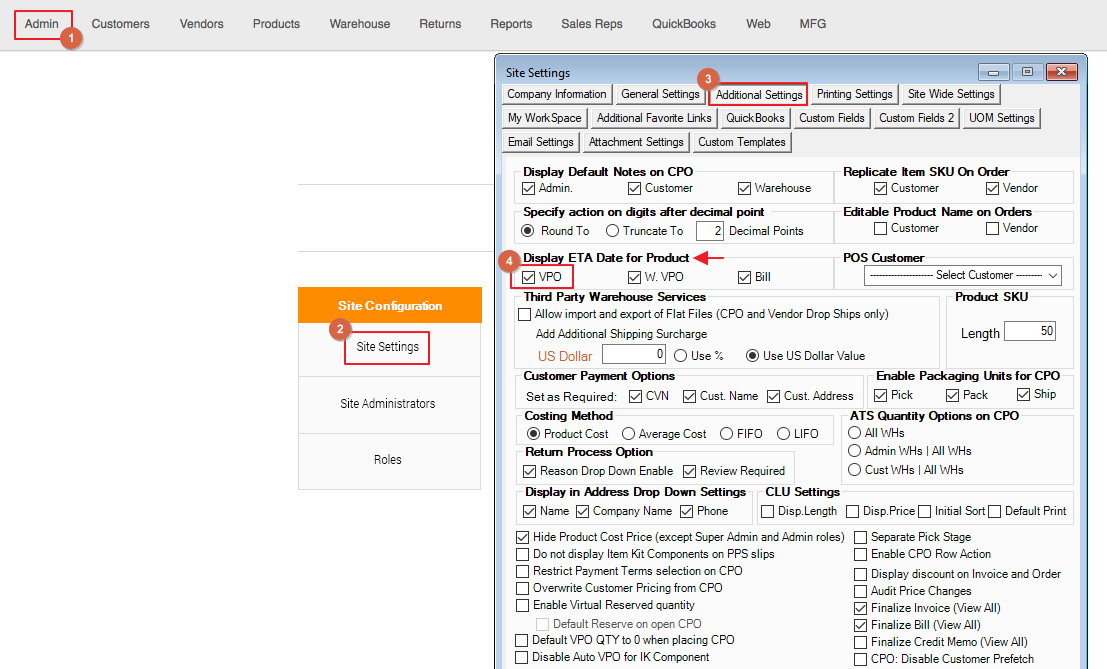Click the US Dollar surcharge input
This screenshot has height=669, width=1107.
click(x=634, y=354)
